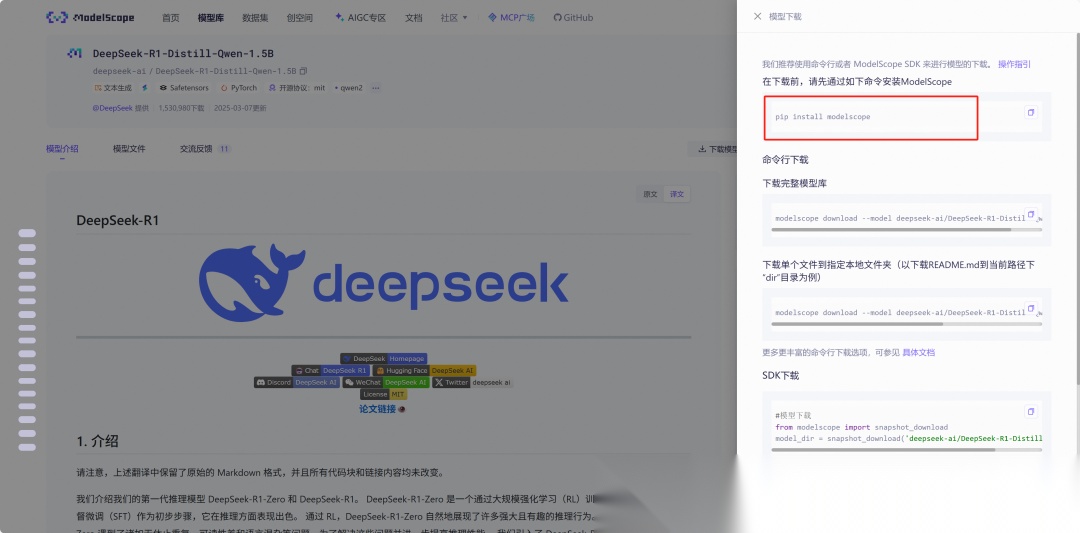Go to 首页 in the top navigation
Viewport: 1080px width, 533px height.
171,18
